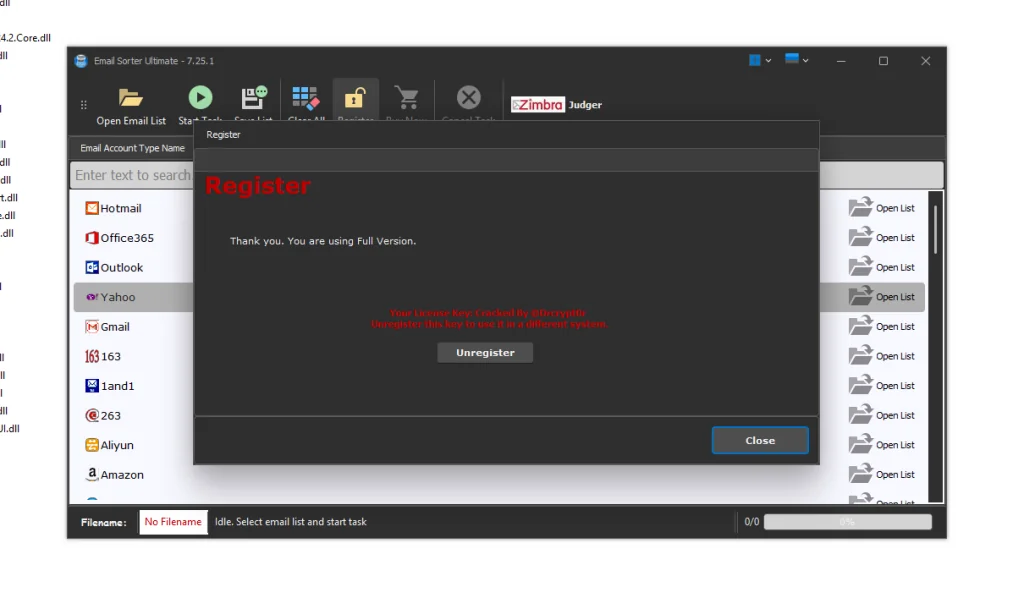Click the Buy Now shopping cart icon
1024x598 pixels.
(406, 97)
